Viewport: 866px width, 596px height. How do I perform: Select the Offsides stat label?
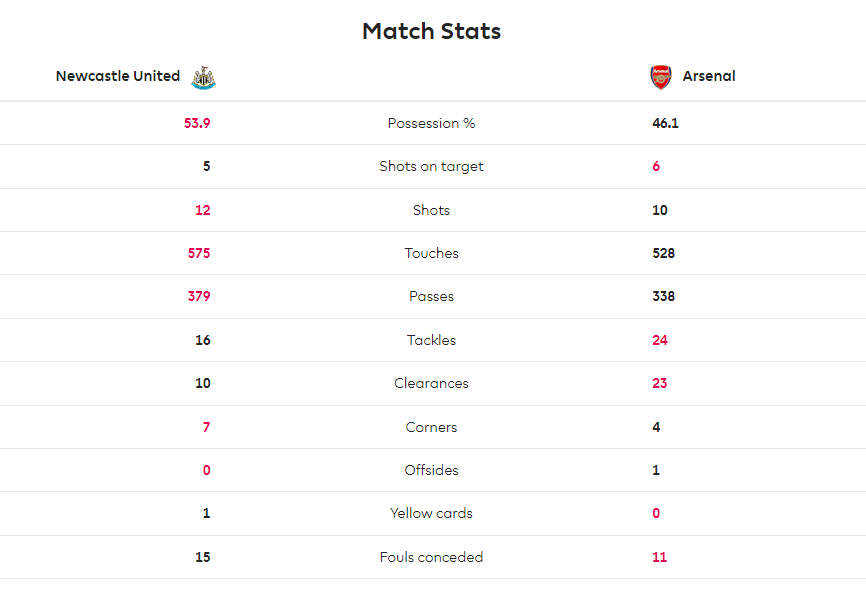[x=431, y=470]
